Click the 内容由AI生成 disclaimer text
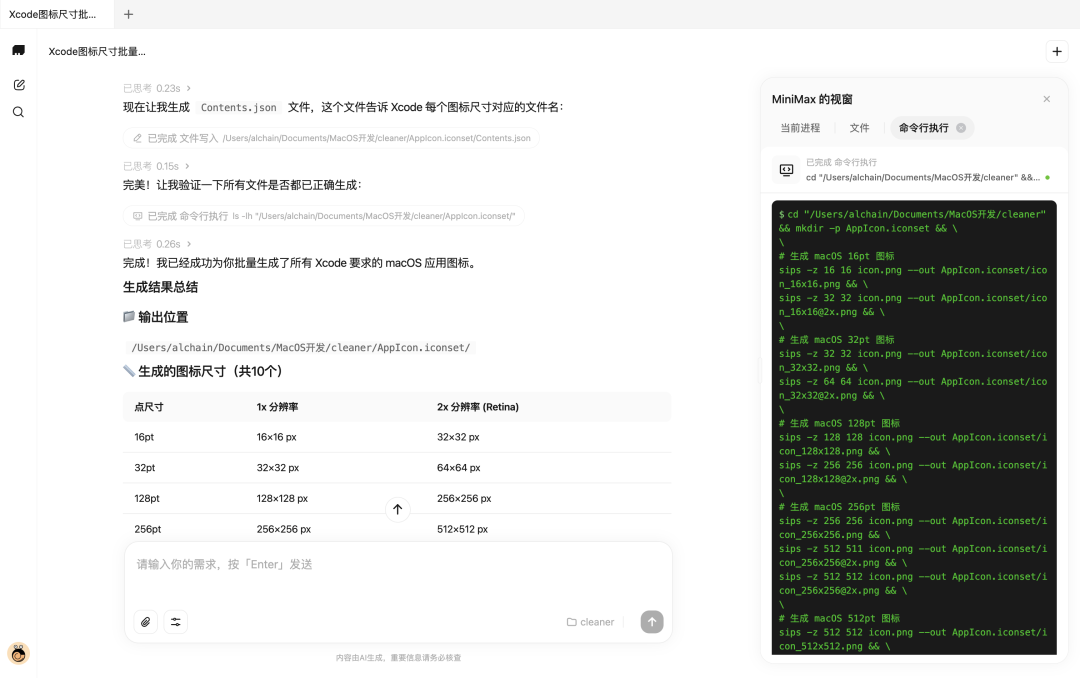The height and width of the screenshot is (678, 1080). (x=398, y=658)
